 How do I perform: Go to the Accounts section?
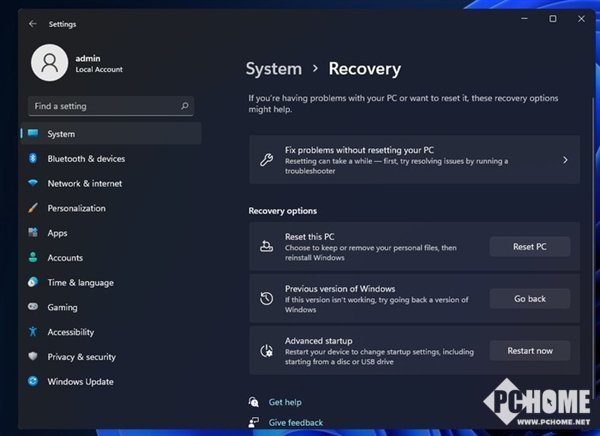coord(65,258)
